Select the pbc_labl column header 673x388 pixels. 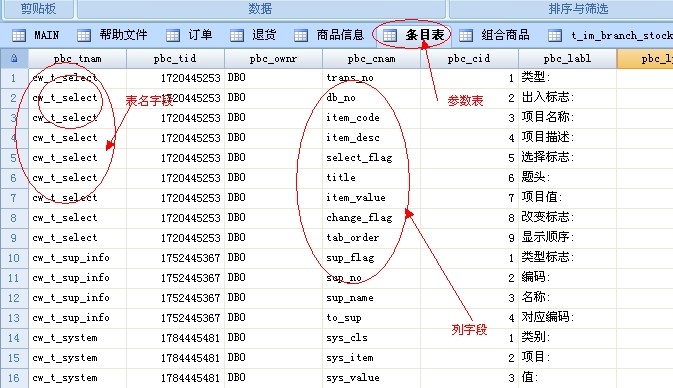coord(567,58)
